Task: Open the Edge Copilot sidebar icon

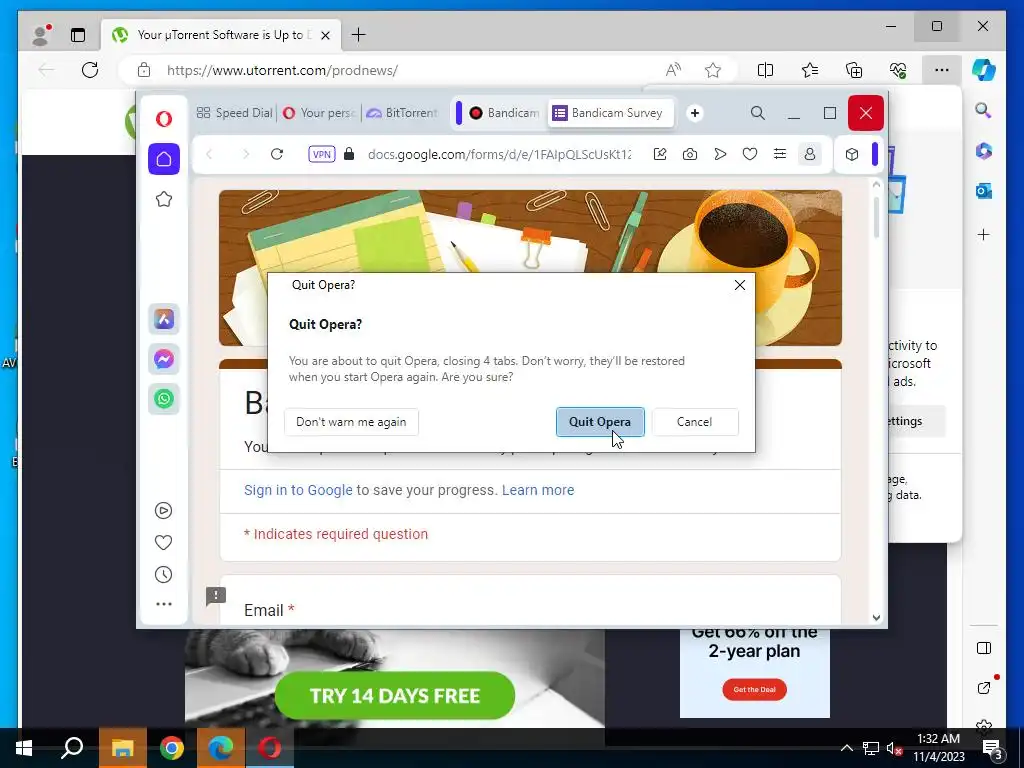Action: click(x=984, y=70)
